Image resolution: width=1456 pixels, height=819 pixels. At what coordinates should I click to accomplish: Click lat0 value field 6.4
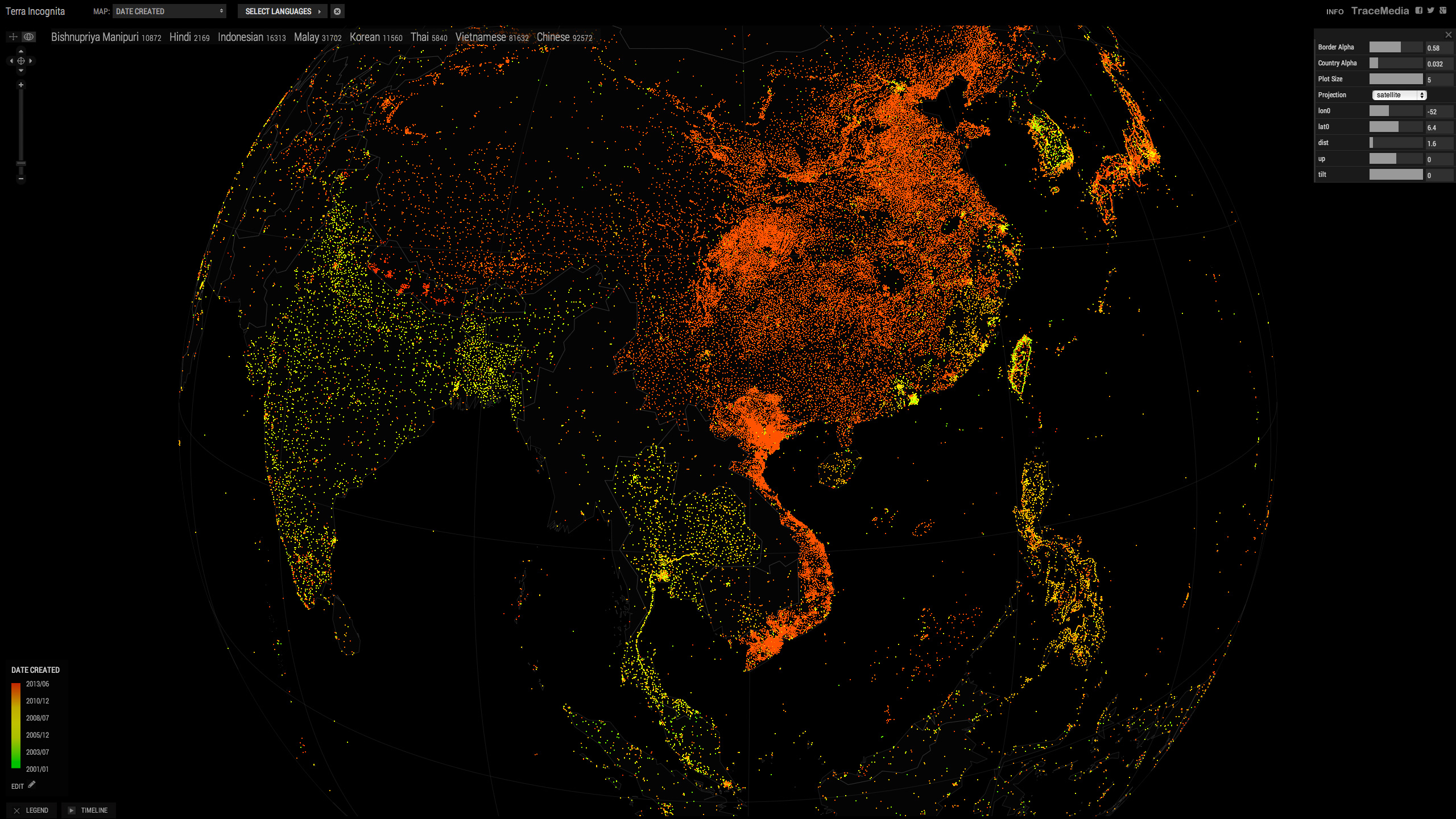tap(1438, 127)
